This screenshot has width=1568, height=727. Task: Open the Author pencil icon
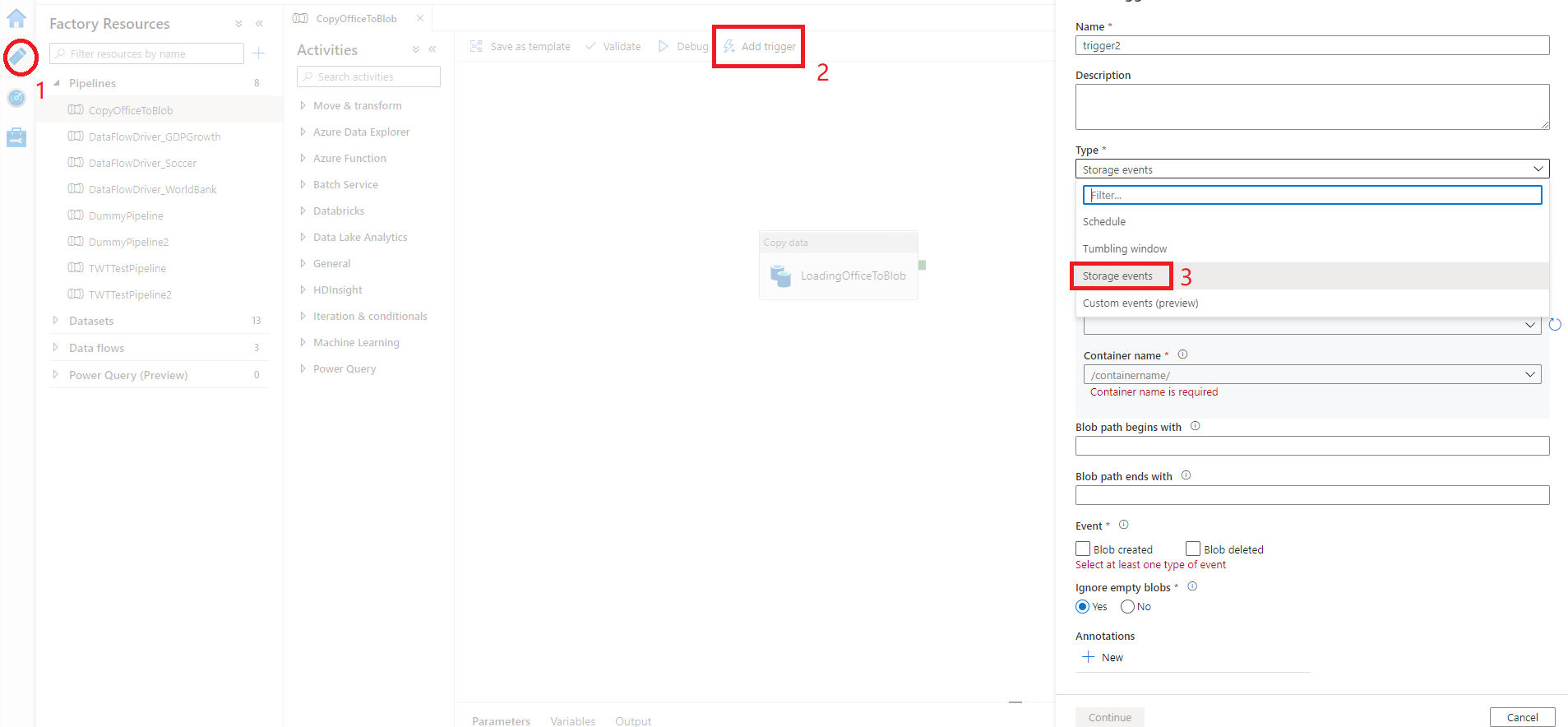click(x=18, y=57)
